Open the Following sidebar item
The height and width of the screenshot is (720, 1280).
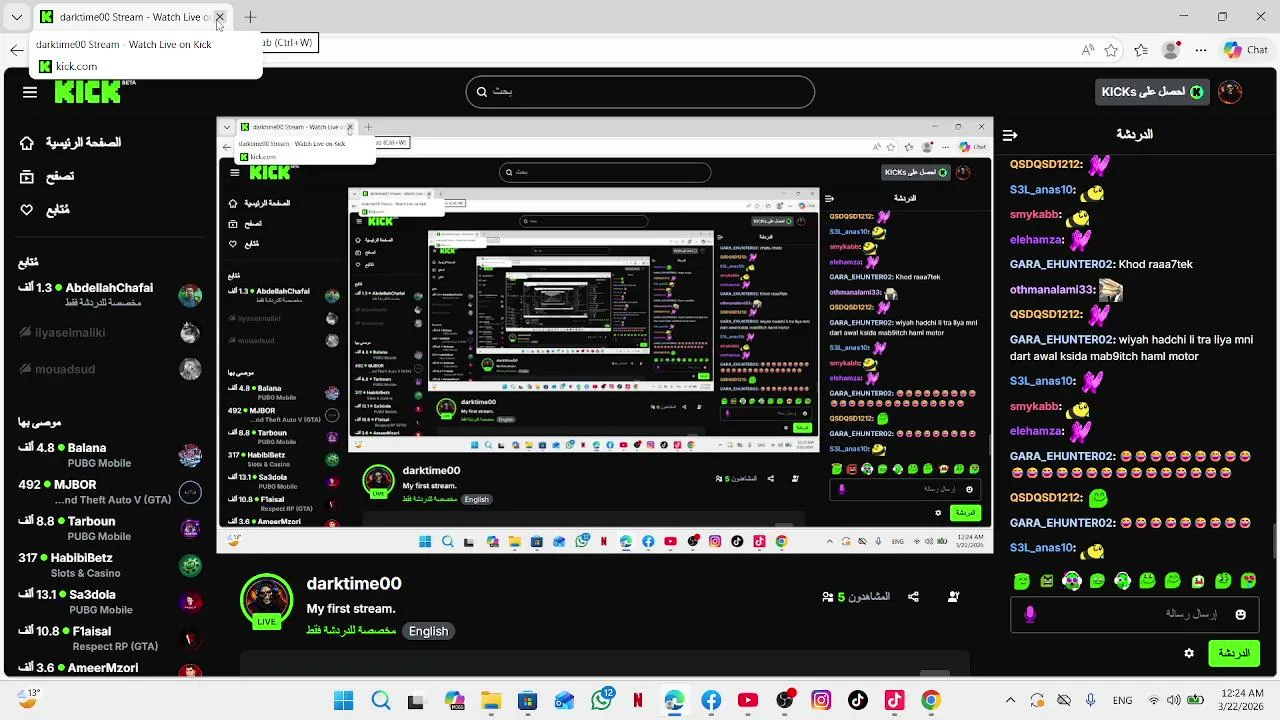pyautogui.click(x=58, y=210)
